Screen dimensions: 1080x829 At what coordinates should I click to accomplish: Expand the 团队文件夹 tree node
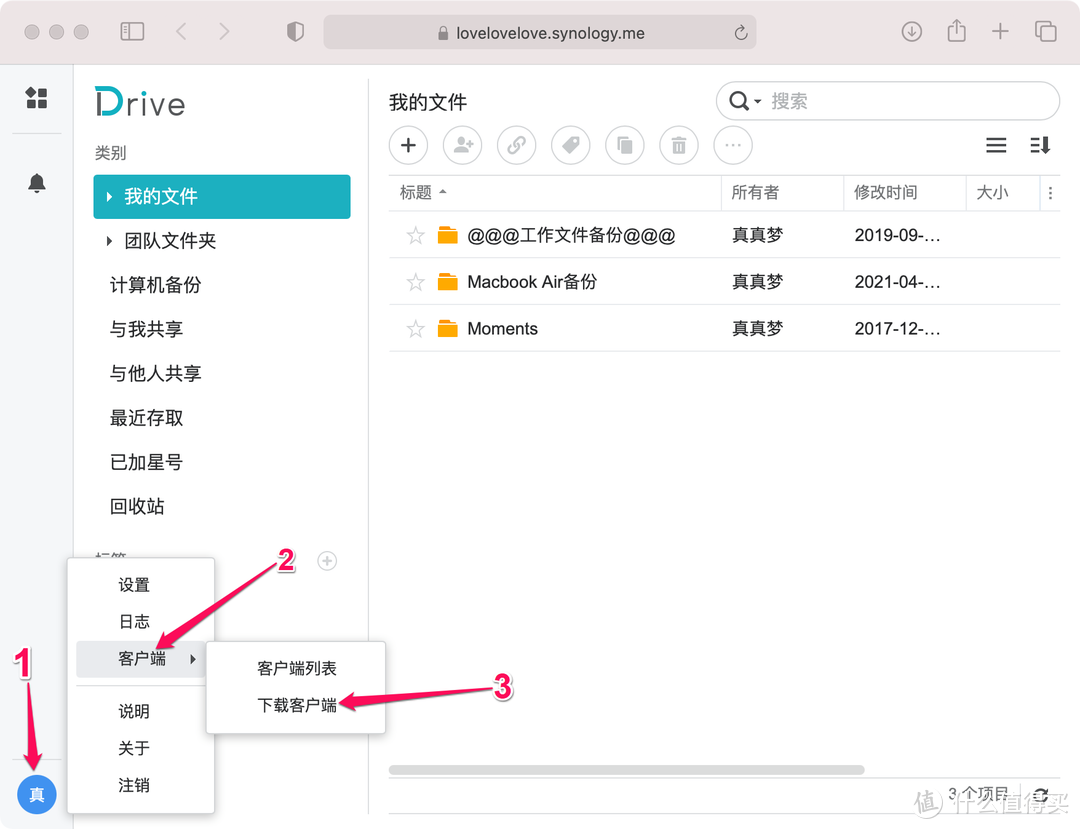click(109, 241)
